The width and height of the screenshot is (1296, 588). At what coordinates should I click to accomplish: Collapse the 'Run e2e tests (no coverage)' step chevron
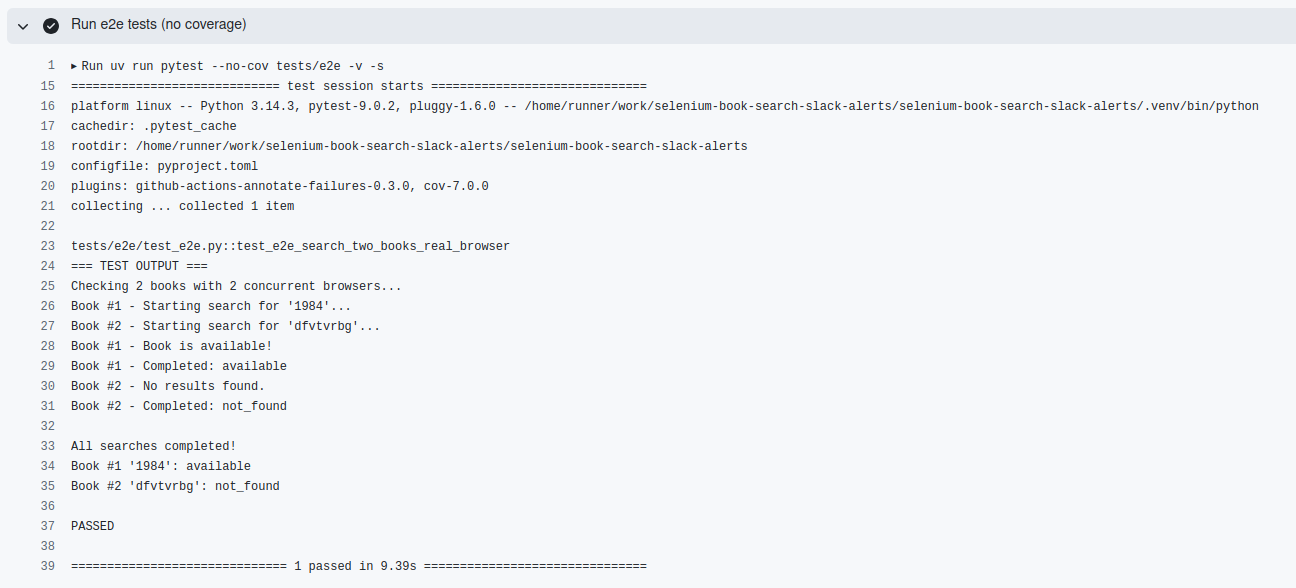[x=22, y=25]
